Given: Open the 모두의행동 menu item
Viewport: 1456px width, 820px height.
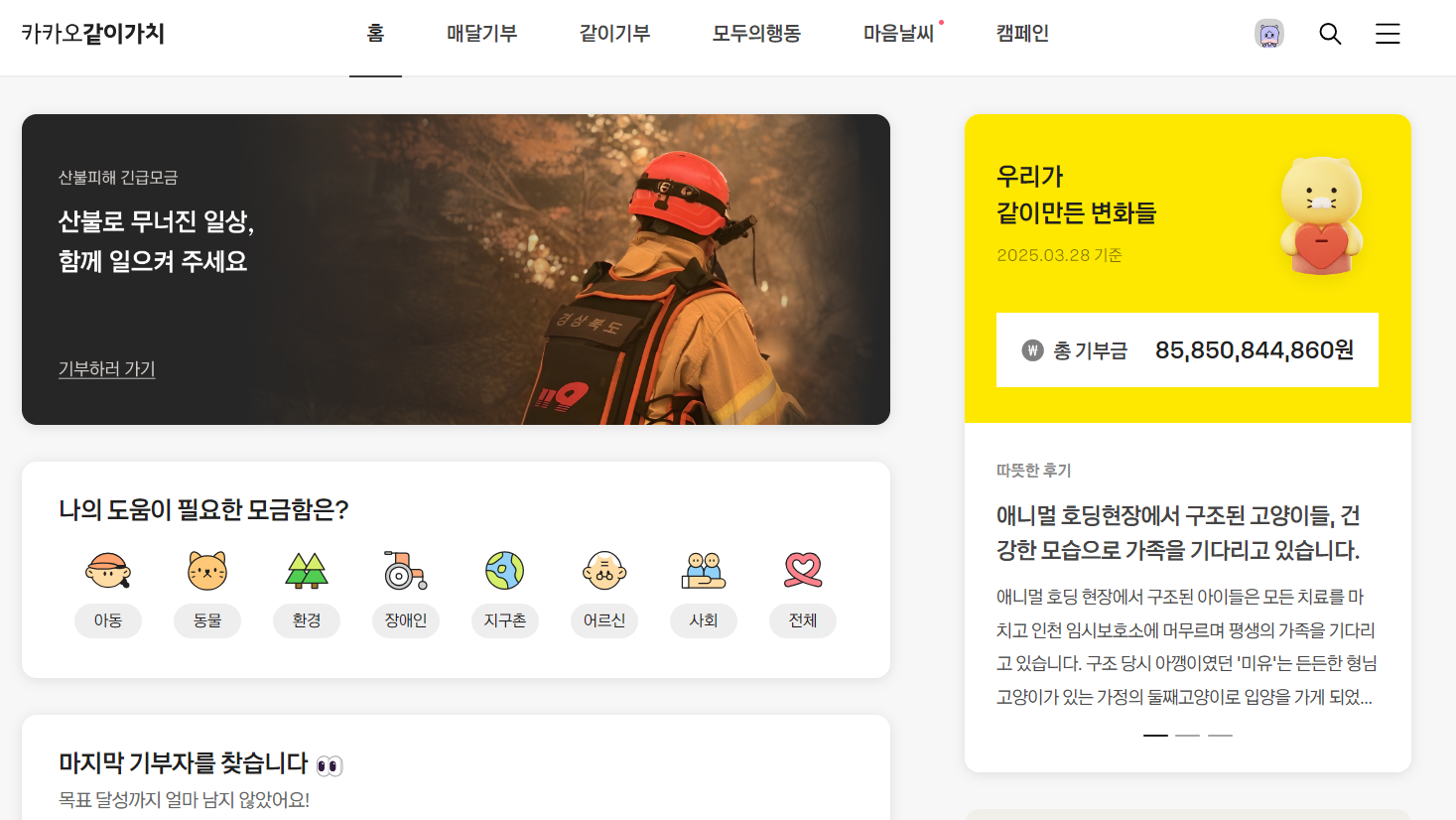Looking at the screenshot, I should (x=755, y=33).
